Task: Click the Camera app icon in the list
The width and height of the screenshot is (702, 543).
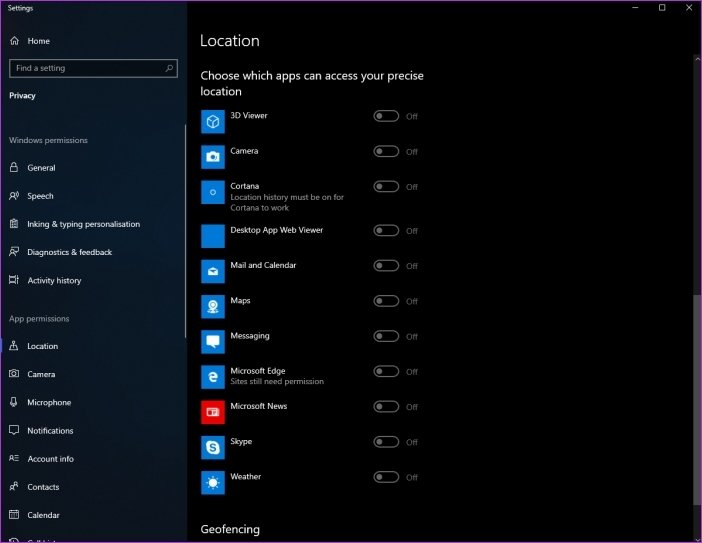Action: point(213,157)
